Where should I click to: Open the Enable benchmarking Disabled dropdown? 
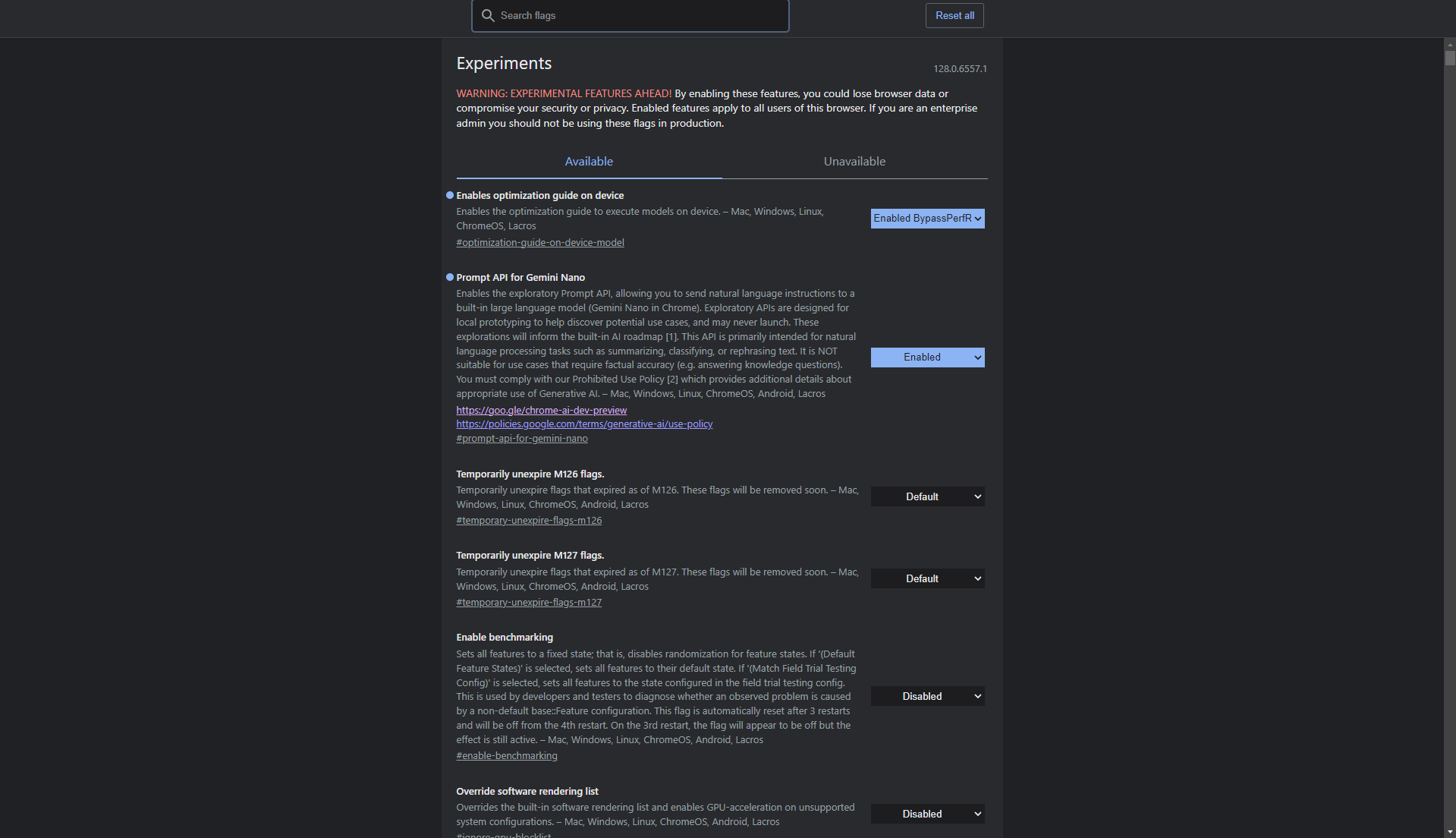(927, 697)
